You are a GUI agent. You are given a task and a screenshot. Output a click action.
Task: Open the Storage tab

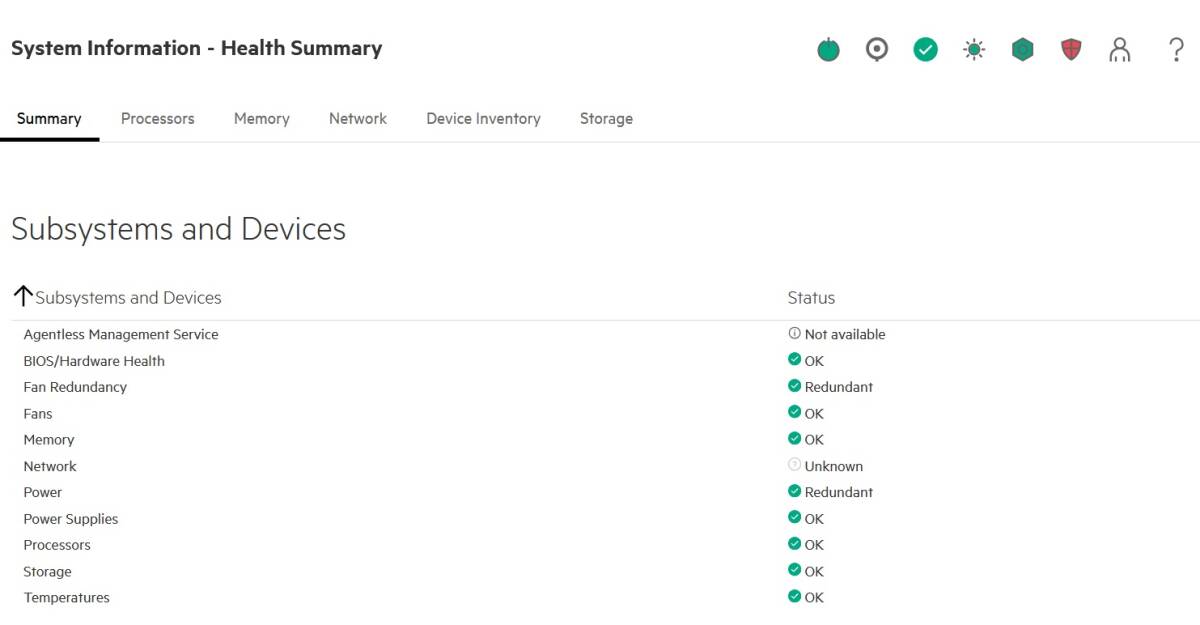pyautogui.click(x=606, y=119)
